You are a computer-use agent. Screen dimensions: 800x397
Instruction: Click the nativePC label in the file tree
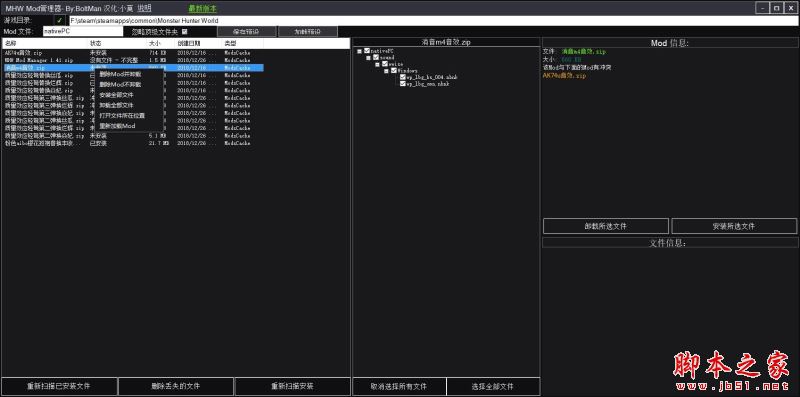382,51
